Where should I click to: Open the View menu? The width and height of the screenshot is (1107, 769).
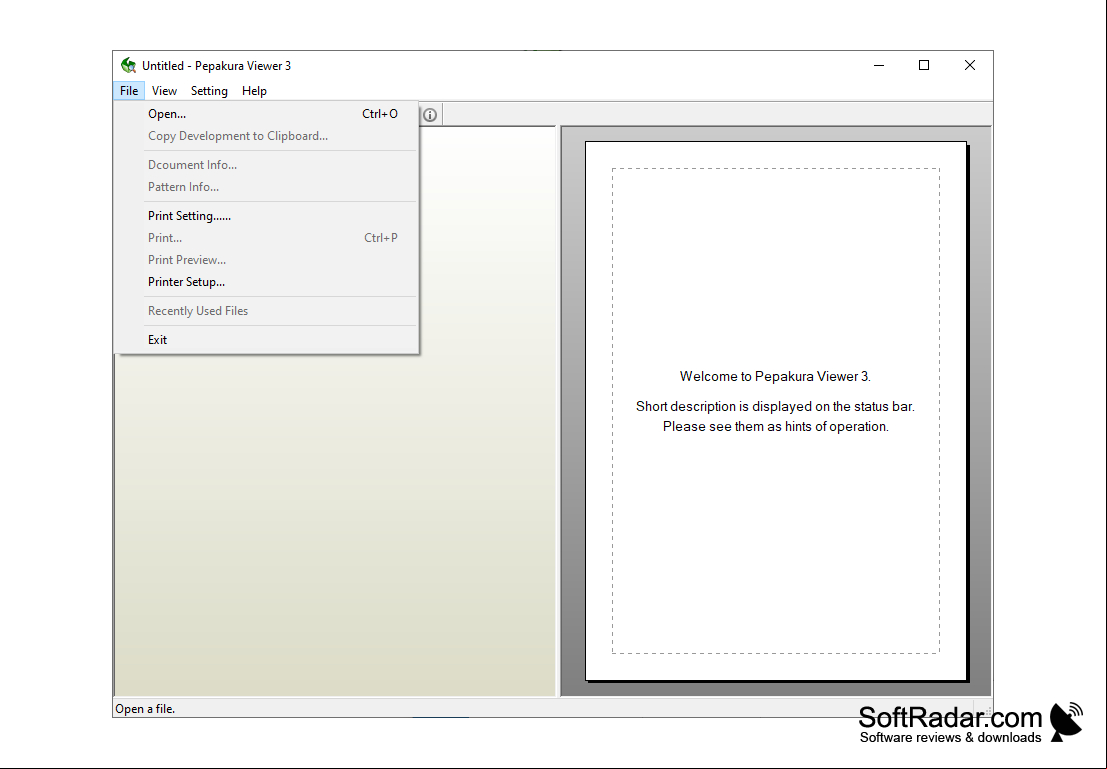(164, 90)
